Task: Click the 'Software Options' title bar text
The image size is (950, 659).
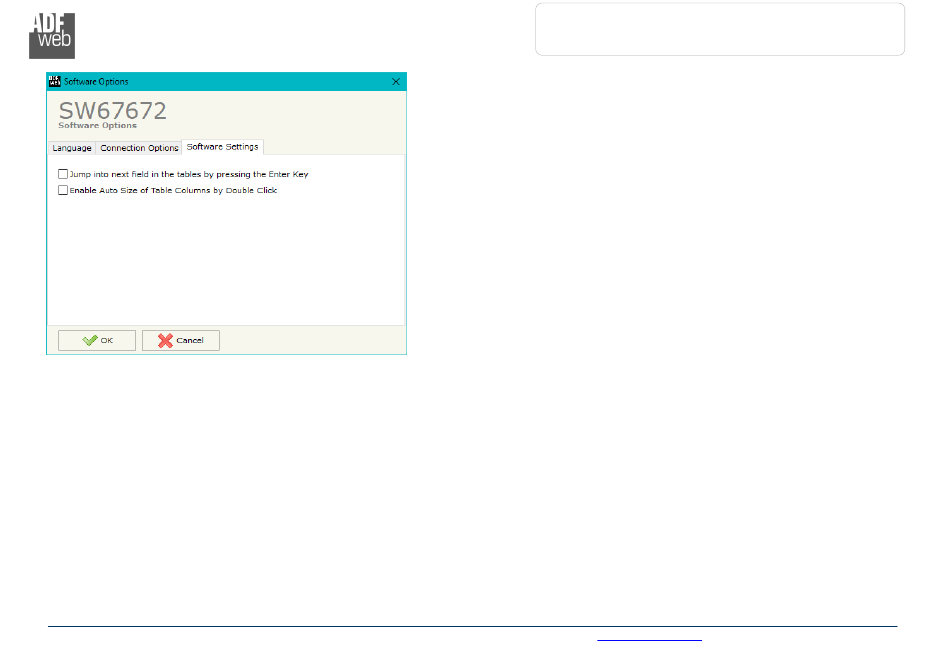Action: 97,81
